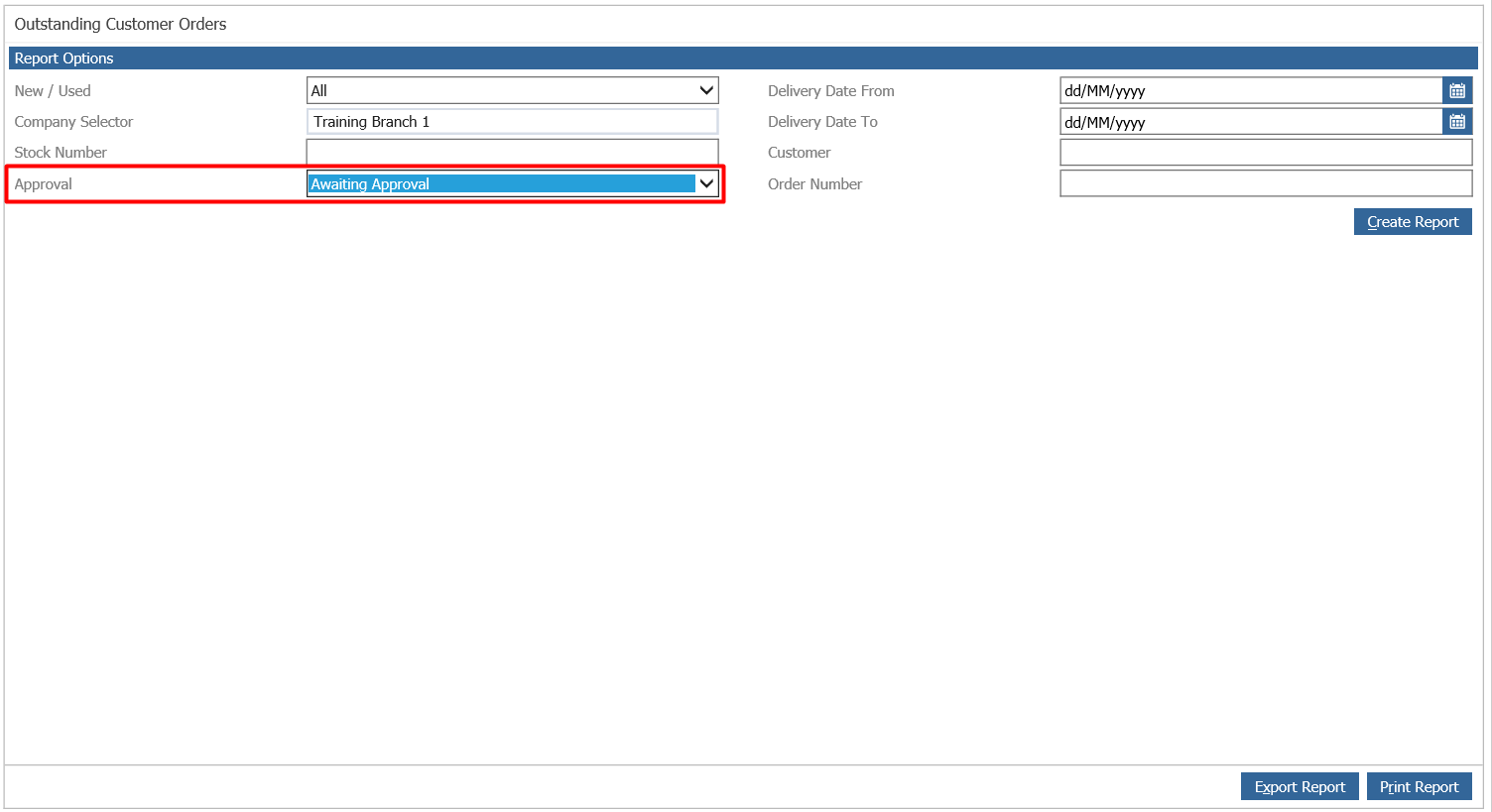The image size is (1492, 812).
Task: Click the Export Report button
Action: click(x=1299, y=787)
